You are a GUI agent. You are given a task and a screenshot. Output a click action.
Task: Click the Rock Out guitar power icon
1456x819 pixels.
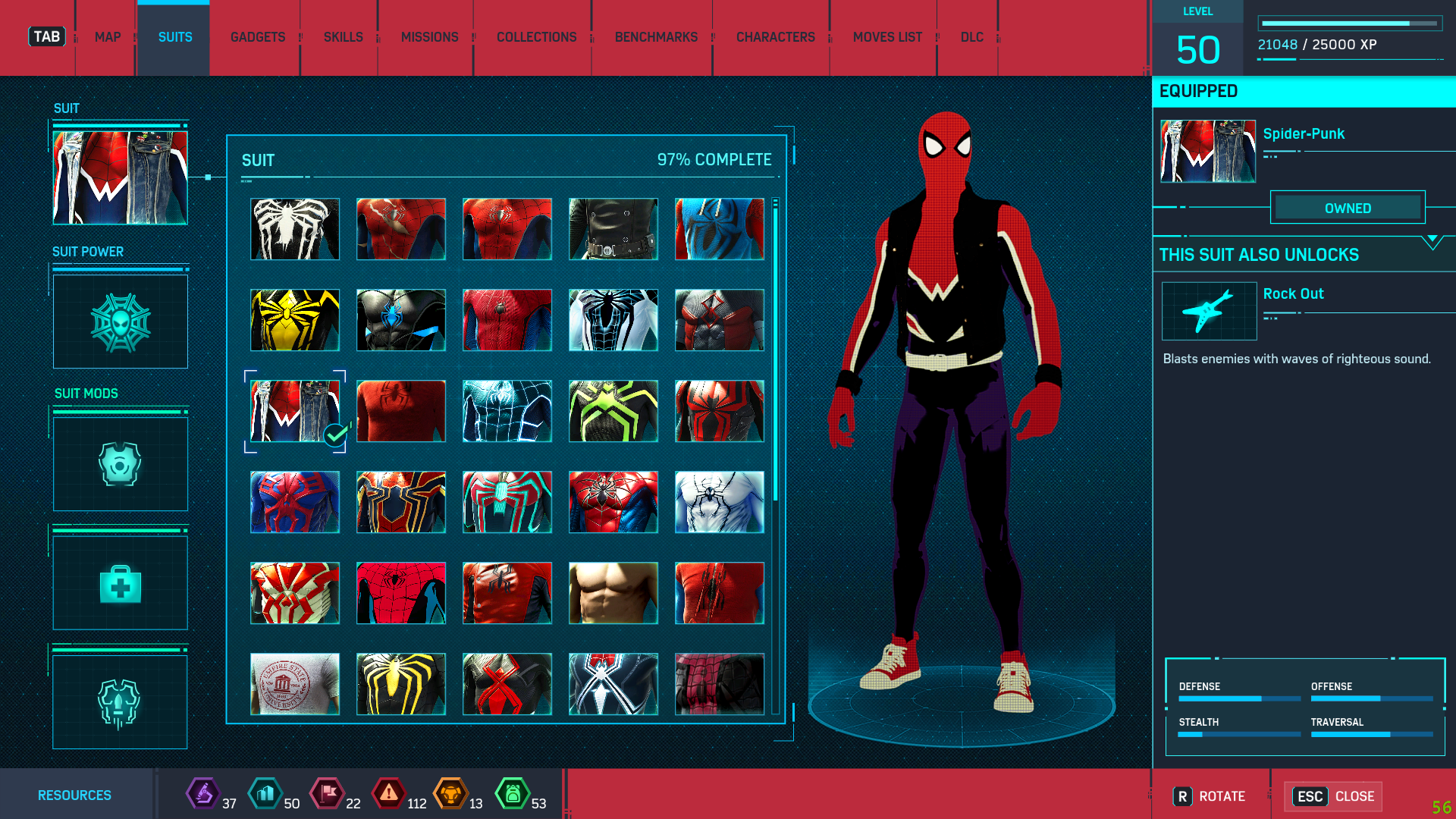1209,311
